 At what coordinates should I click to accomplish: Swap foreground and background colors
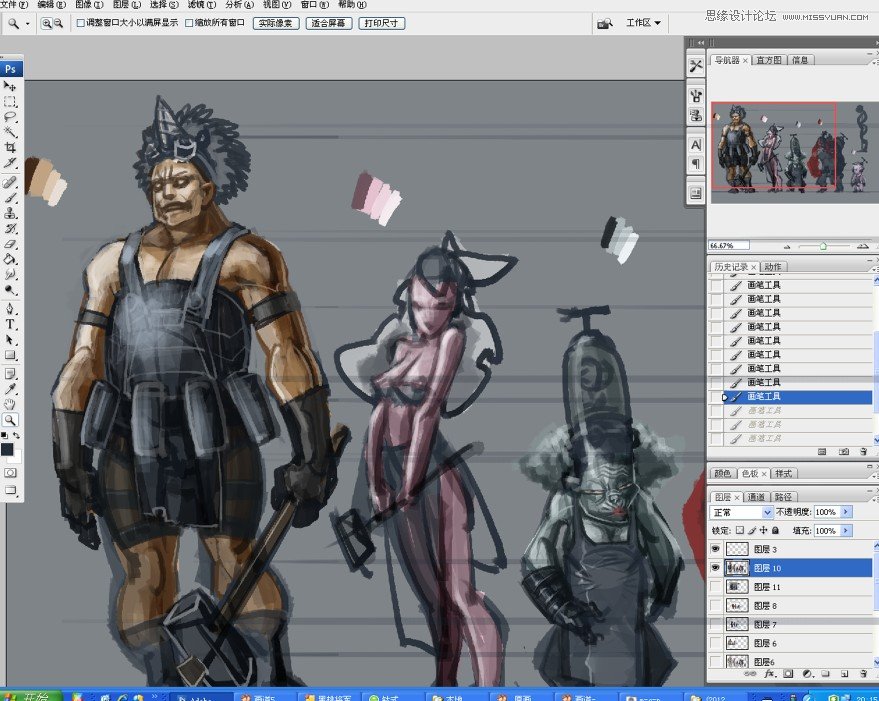tap(16, 435)
